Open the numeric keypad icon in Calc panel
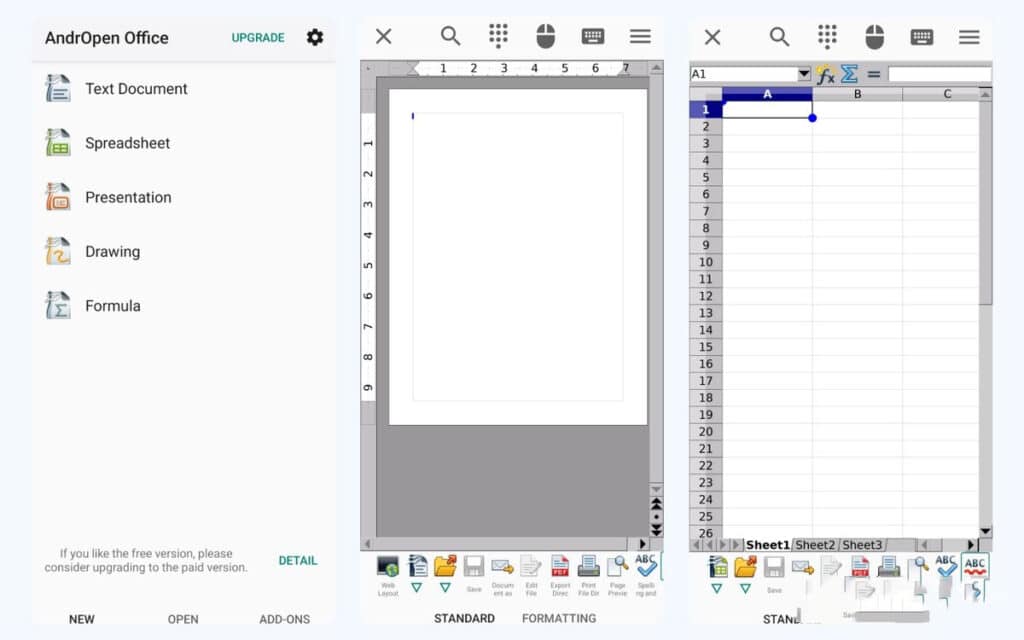 [x=827, y=36]
